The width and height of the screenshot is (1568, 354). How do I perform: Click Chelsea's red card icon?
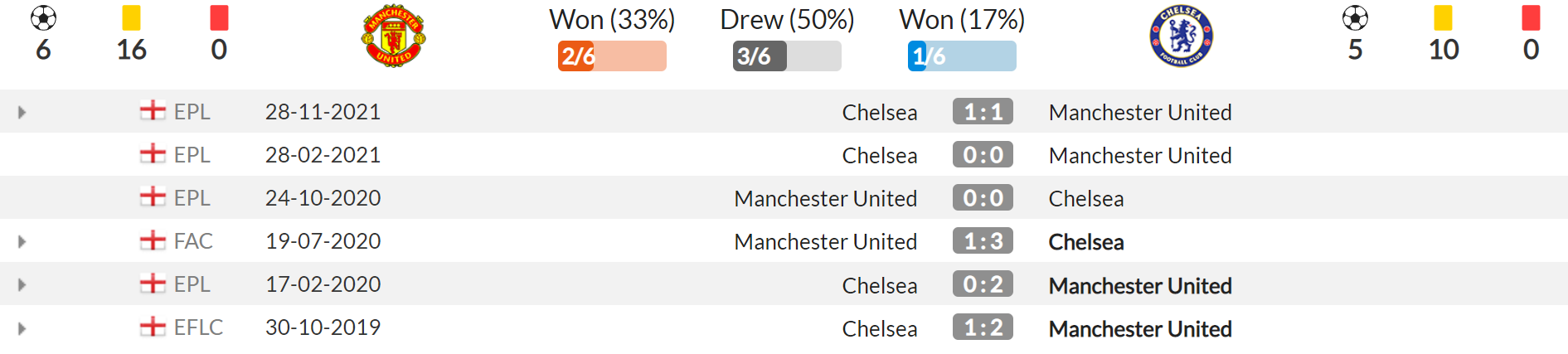click(1532, 18)
